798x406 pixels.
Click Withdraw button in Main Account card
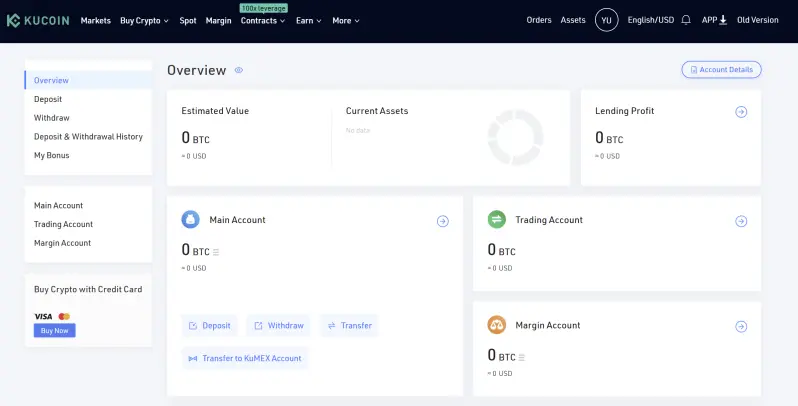point(278,326)
